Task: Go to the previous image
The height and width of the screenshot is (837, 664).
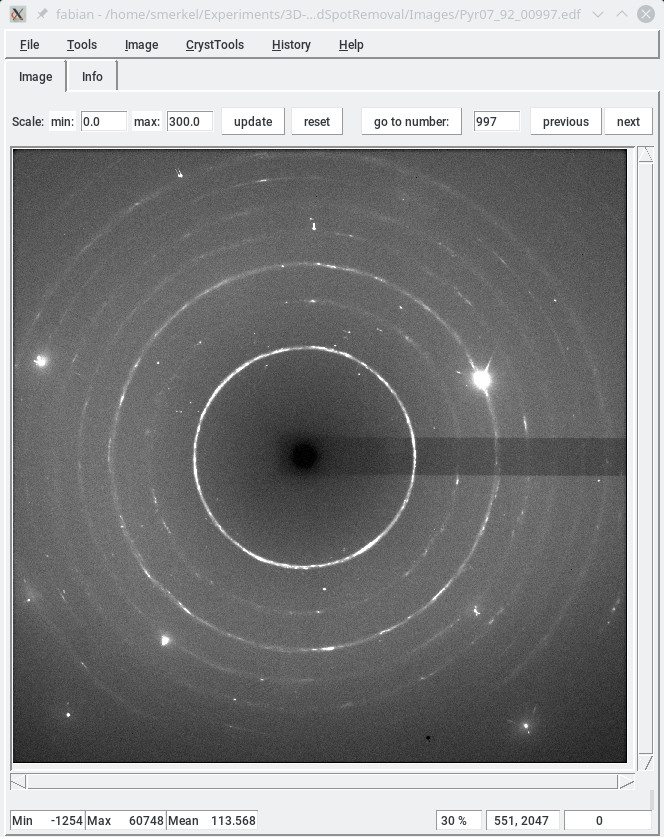Action: (x=565, y=122)
